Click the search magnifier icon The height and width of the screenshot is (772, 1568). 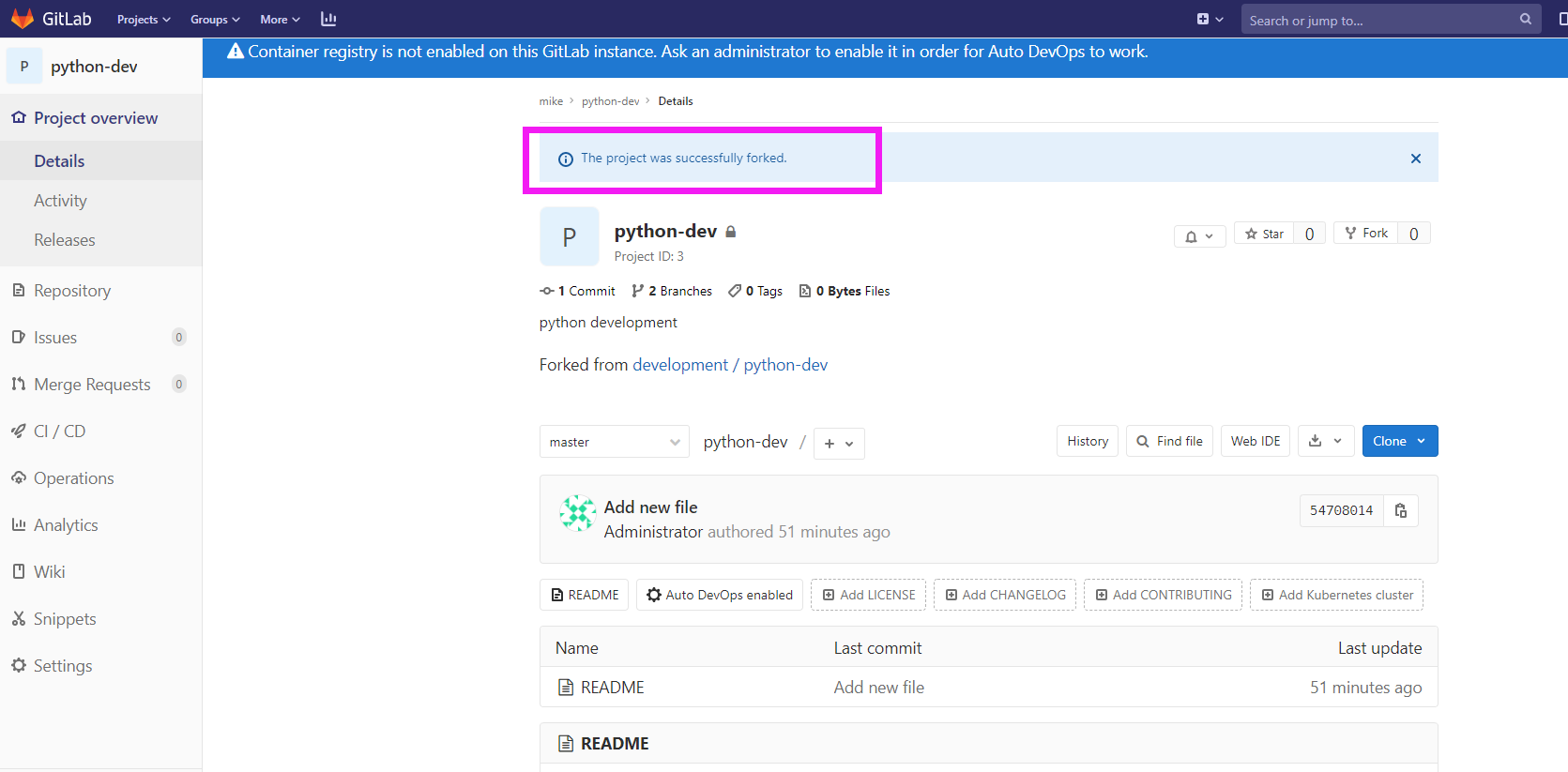click(x=1526, y=19)
